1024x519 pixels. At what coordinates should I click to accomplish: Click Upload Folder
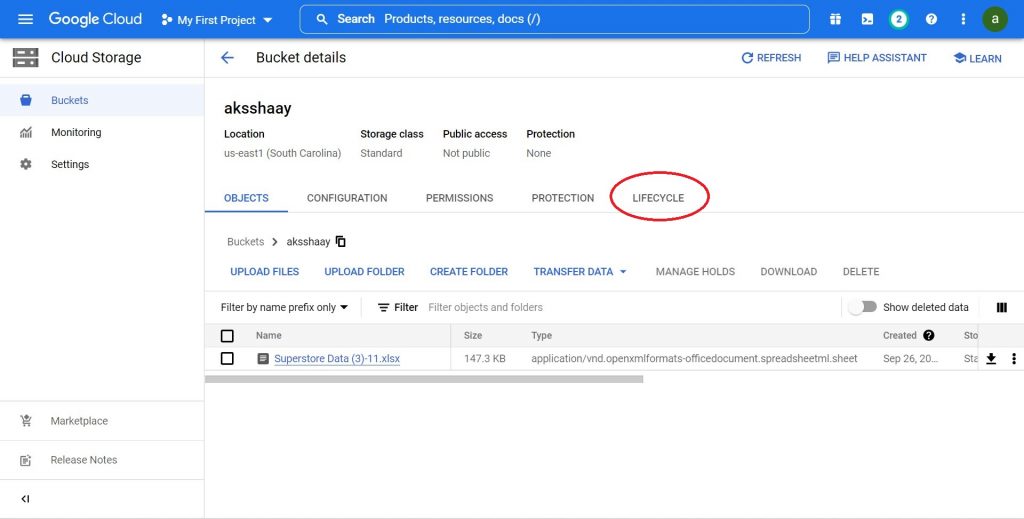point(364,272)
